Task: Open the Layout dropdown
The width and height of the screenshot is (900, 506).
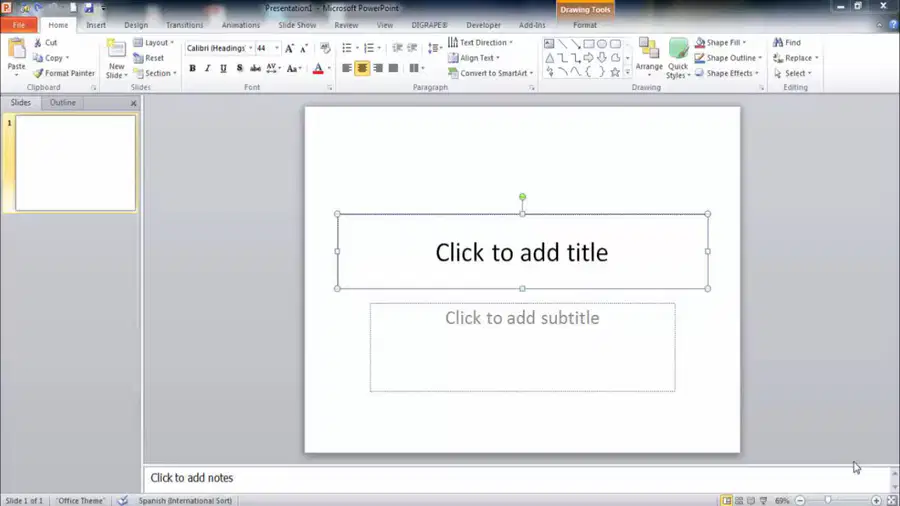Action: [x=154, y=42]
